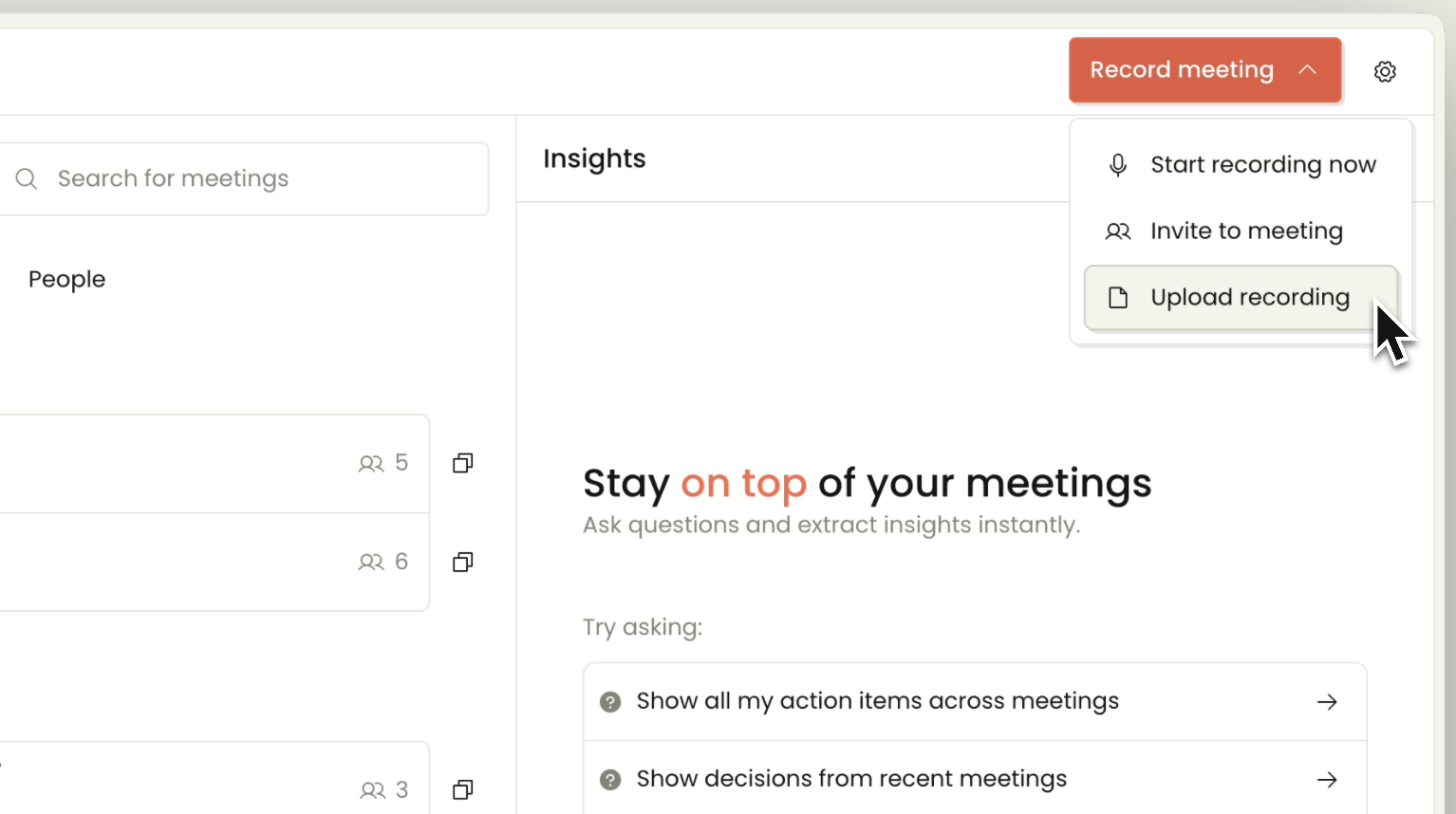Click the microphone icon in dropdown

[1118, 165]
